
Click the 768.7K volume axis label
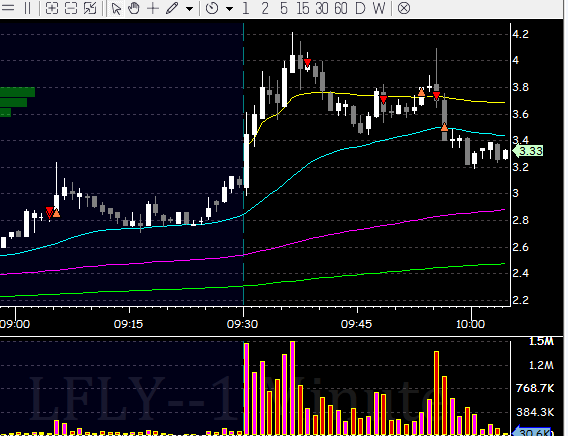535,389
